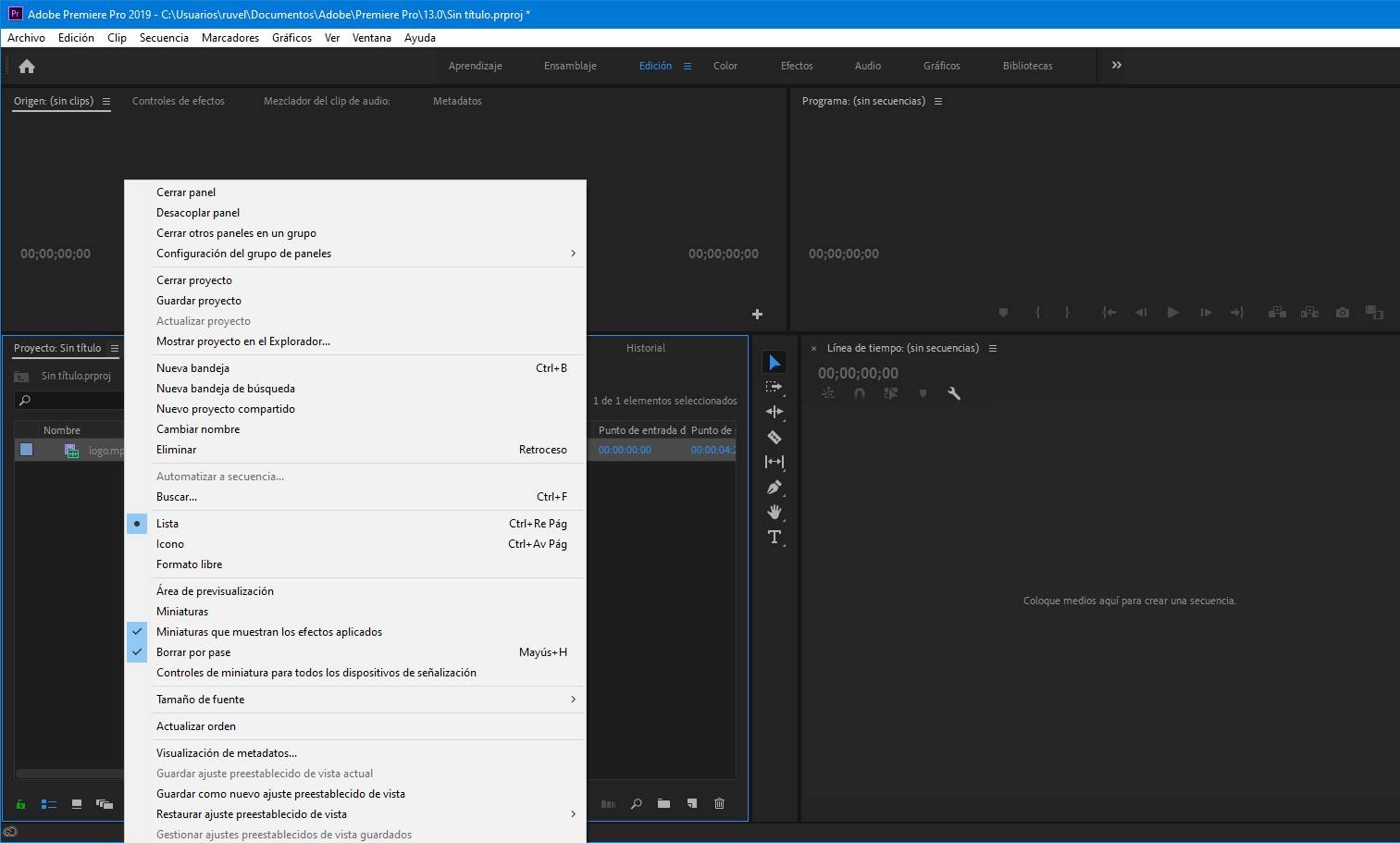
Task: Uncheck 'Borrar por pase' option
Action: [x=193, y=652]
